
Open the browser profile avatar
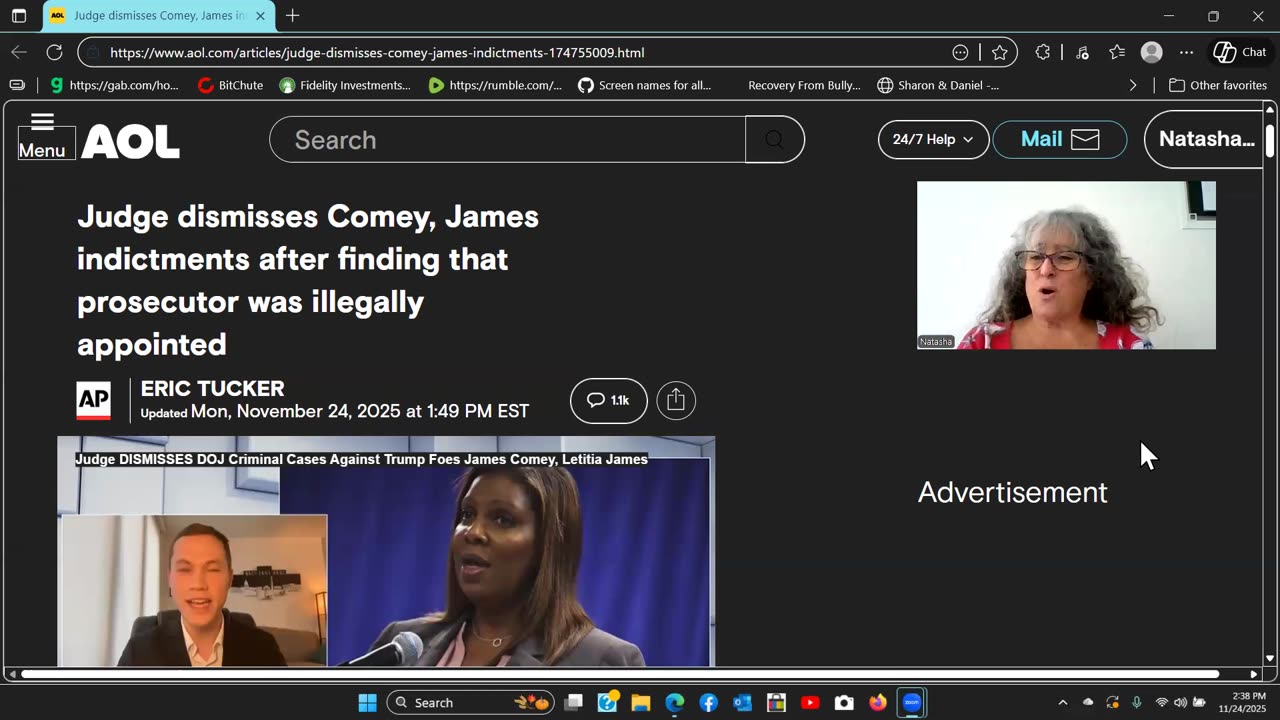[x=1152, y=52]
